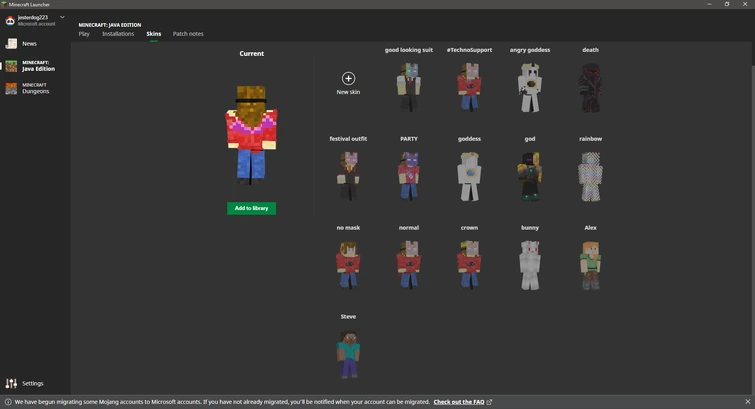Select the #TechnoSupport skin
Viewport: 755px width, 409px height.
tap(469, 87)
